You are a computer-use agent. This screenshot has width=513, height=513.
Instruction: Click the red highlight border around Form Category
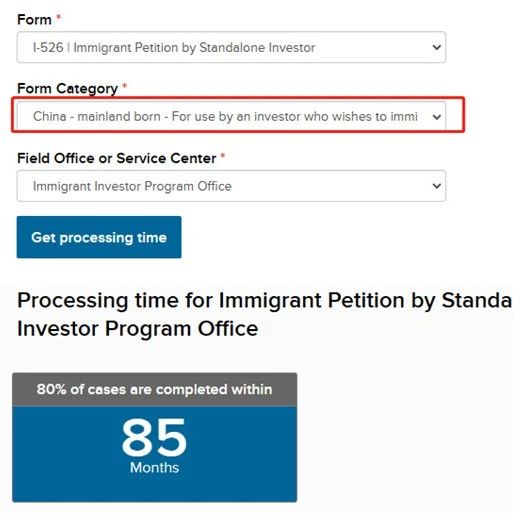(238, 98)
